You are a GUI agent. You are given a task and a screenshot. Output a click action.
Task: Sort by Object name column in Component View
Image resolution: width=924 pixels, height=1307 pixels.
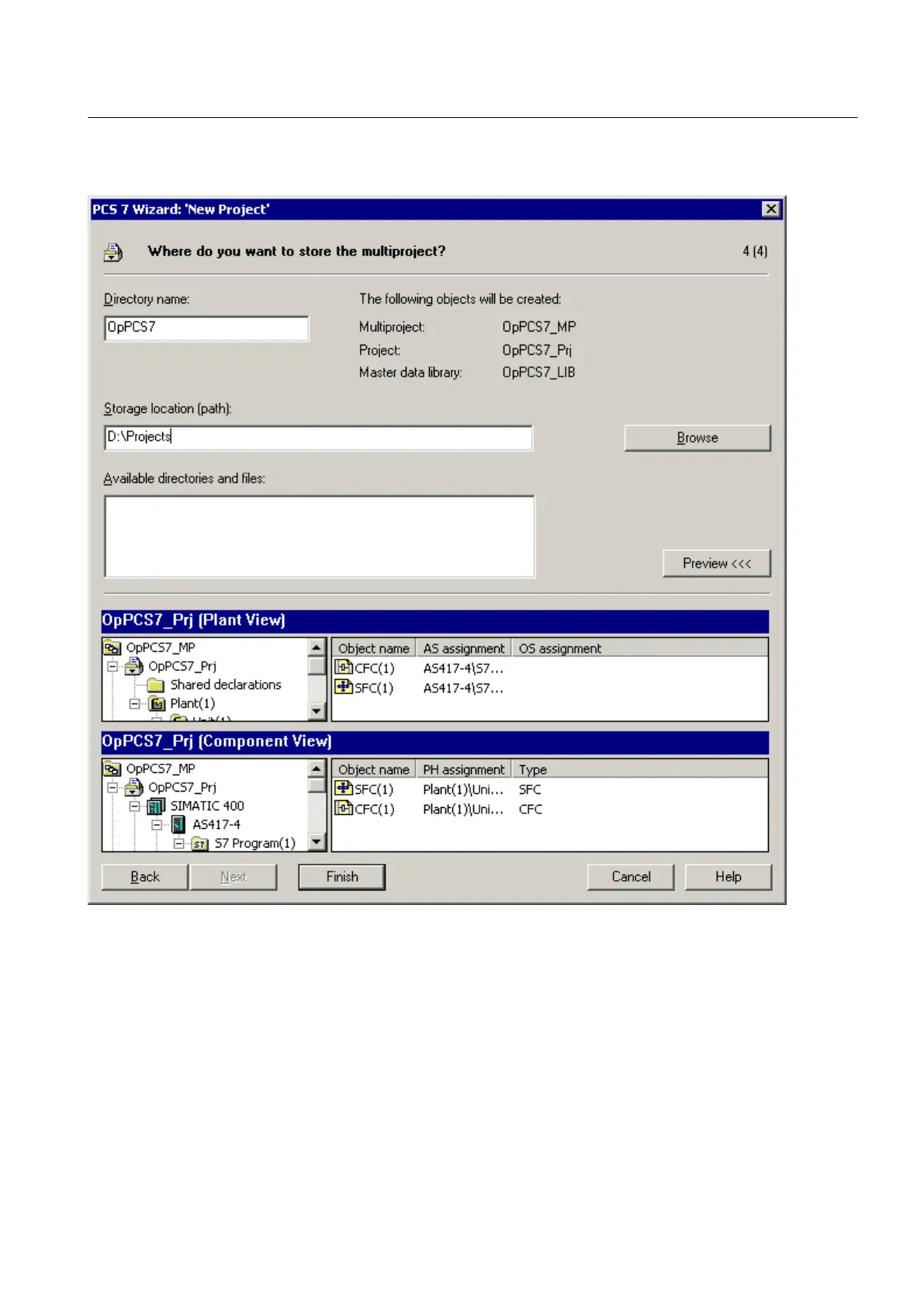point(374,769)
